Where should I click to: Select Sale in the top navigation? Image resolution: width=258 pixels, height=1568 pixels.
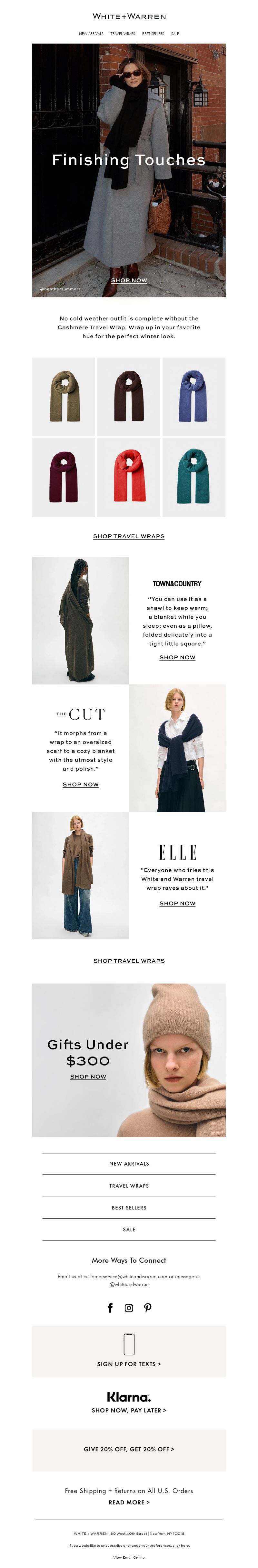click(x=175, y=34)
